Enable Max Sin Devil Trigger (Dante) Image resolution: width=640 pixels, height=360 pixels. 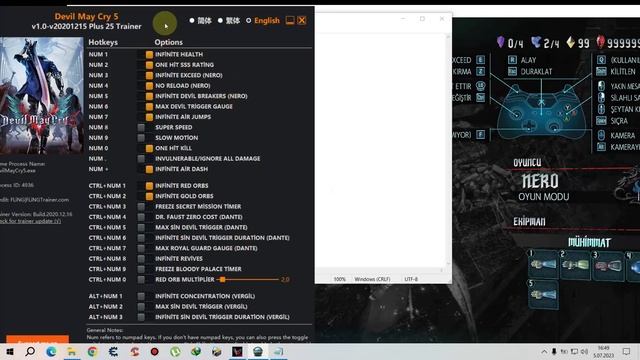[141, 227]
